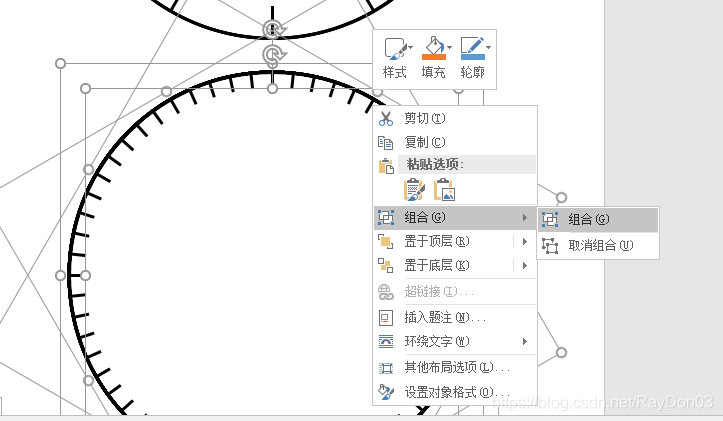The width and height of the screenshot is (723, 421).
Task: Click the group icon beside 组合(G) menu entry
Action: [385, 217]
